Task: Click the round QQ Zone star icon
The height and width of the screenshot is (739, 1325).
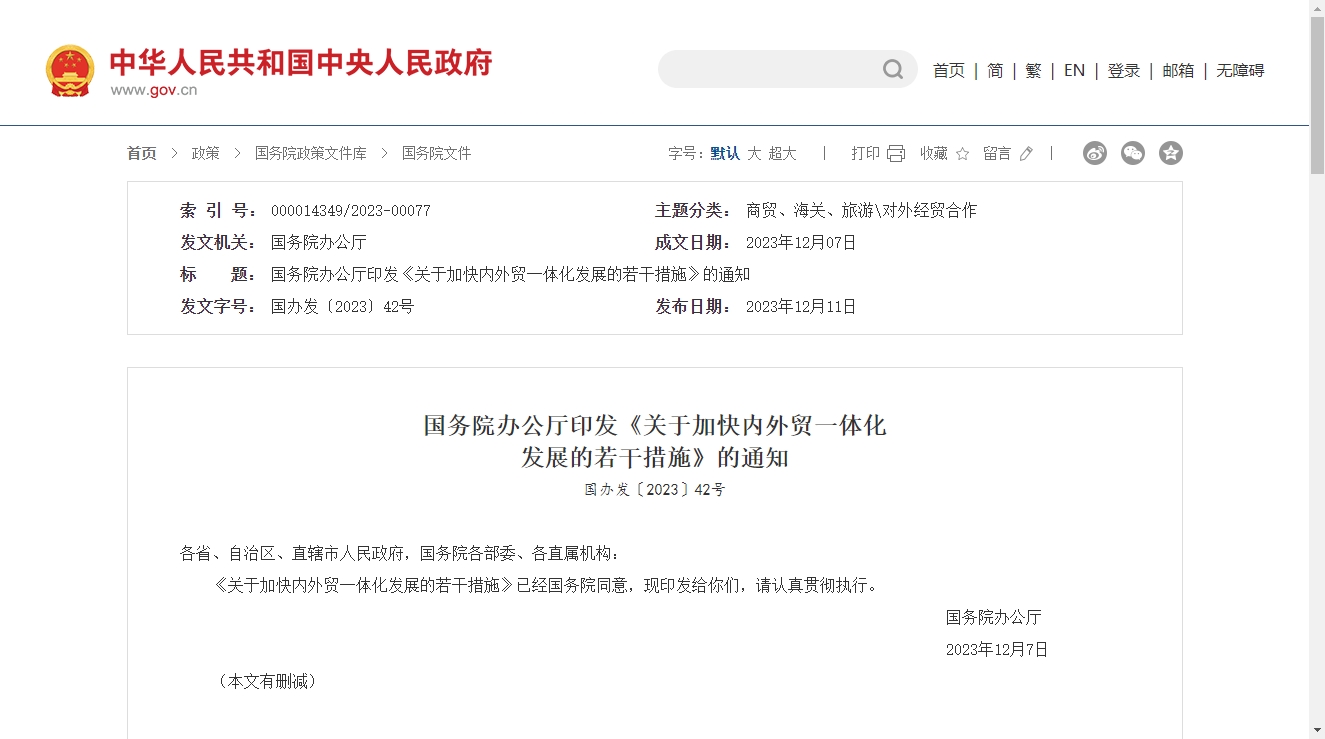Action: point(1171,153)
